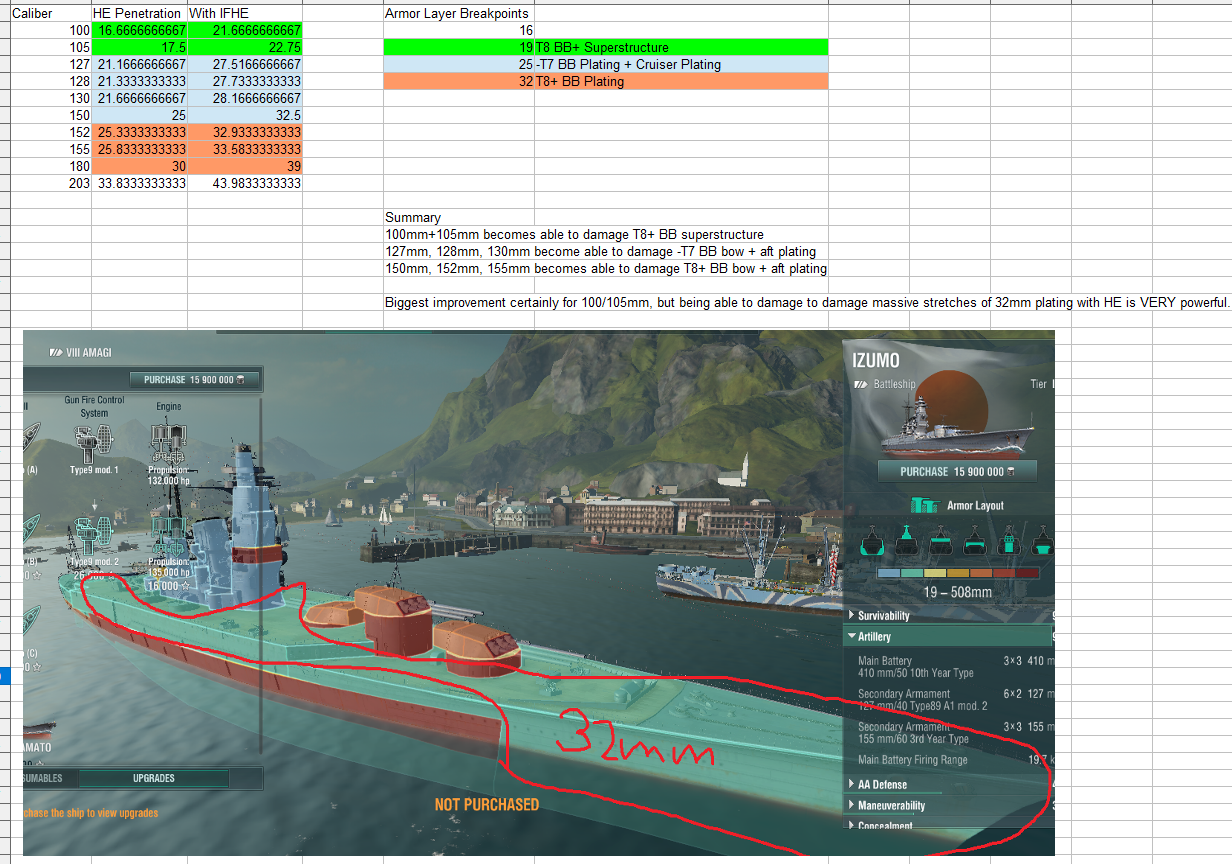
Task: Toggle the fourth armor layout filter icon
Action: (975, 543)
